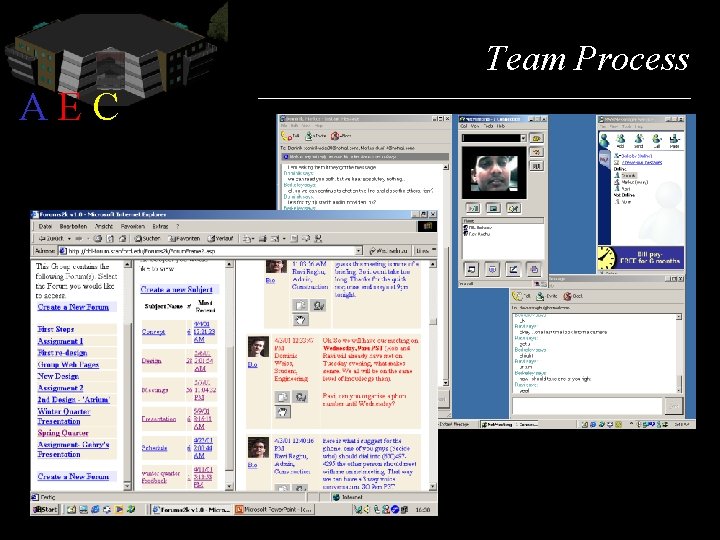Image resolution: width=720 pixels, height=540 pixels.
Task: Open the NetMeeting address combo dropdown
Action: tap(523, 138)
